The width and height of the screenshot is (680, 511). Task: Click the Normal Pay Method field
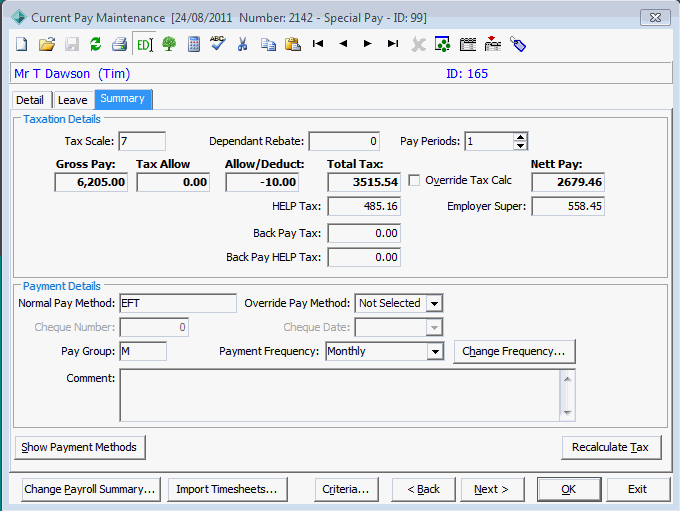click(178, 303)
